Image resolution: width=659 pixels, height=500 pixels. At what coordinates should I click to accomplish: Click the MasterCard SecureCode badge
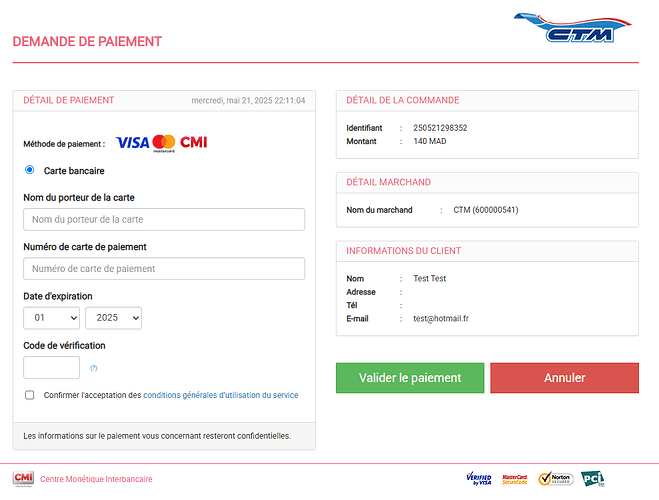coord(515,479)
